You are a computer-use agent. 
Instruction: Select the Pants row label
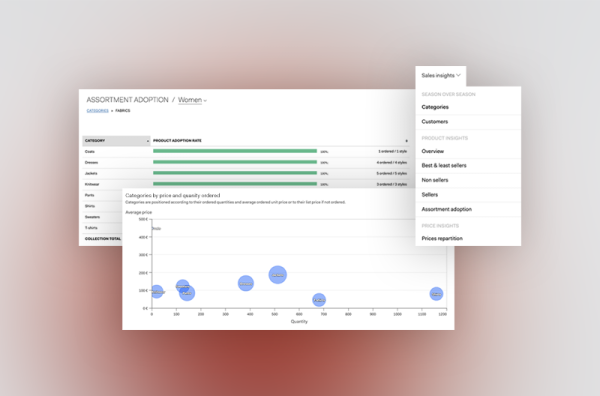[90, 195]
